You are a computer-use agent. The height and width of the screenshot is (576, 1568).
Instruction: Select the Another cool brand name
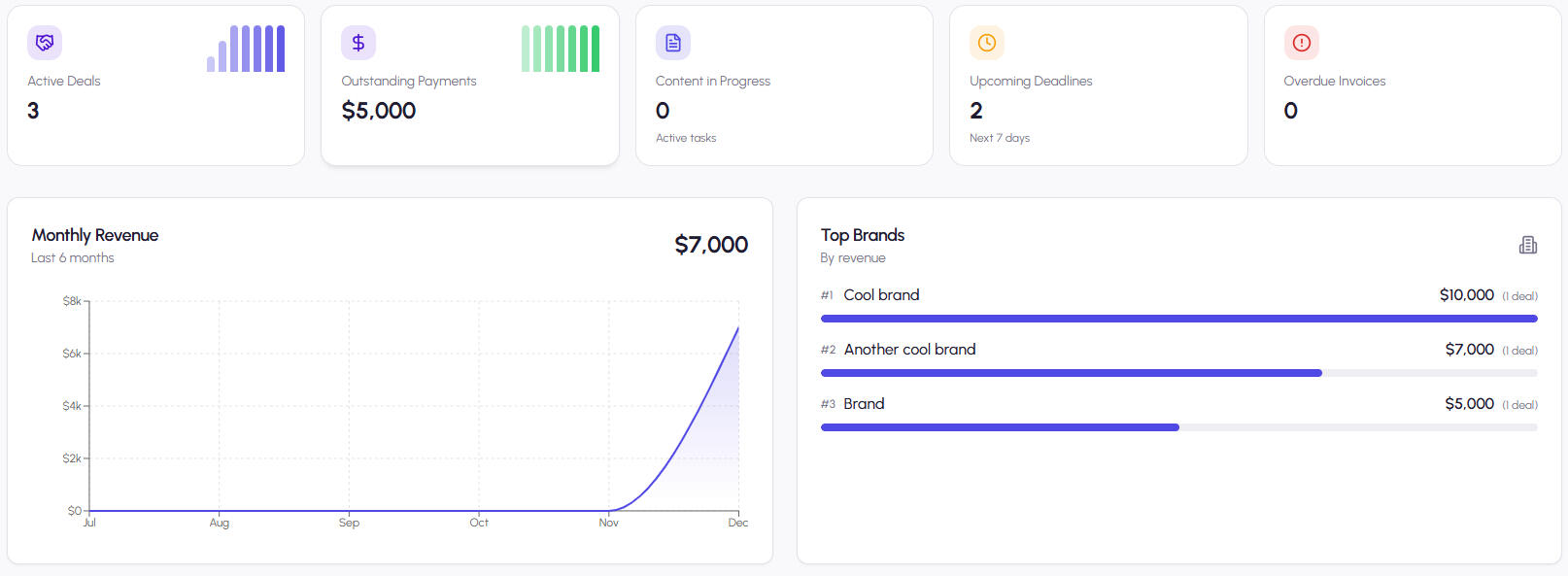(909, 350)
